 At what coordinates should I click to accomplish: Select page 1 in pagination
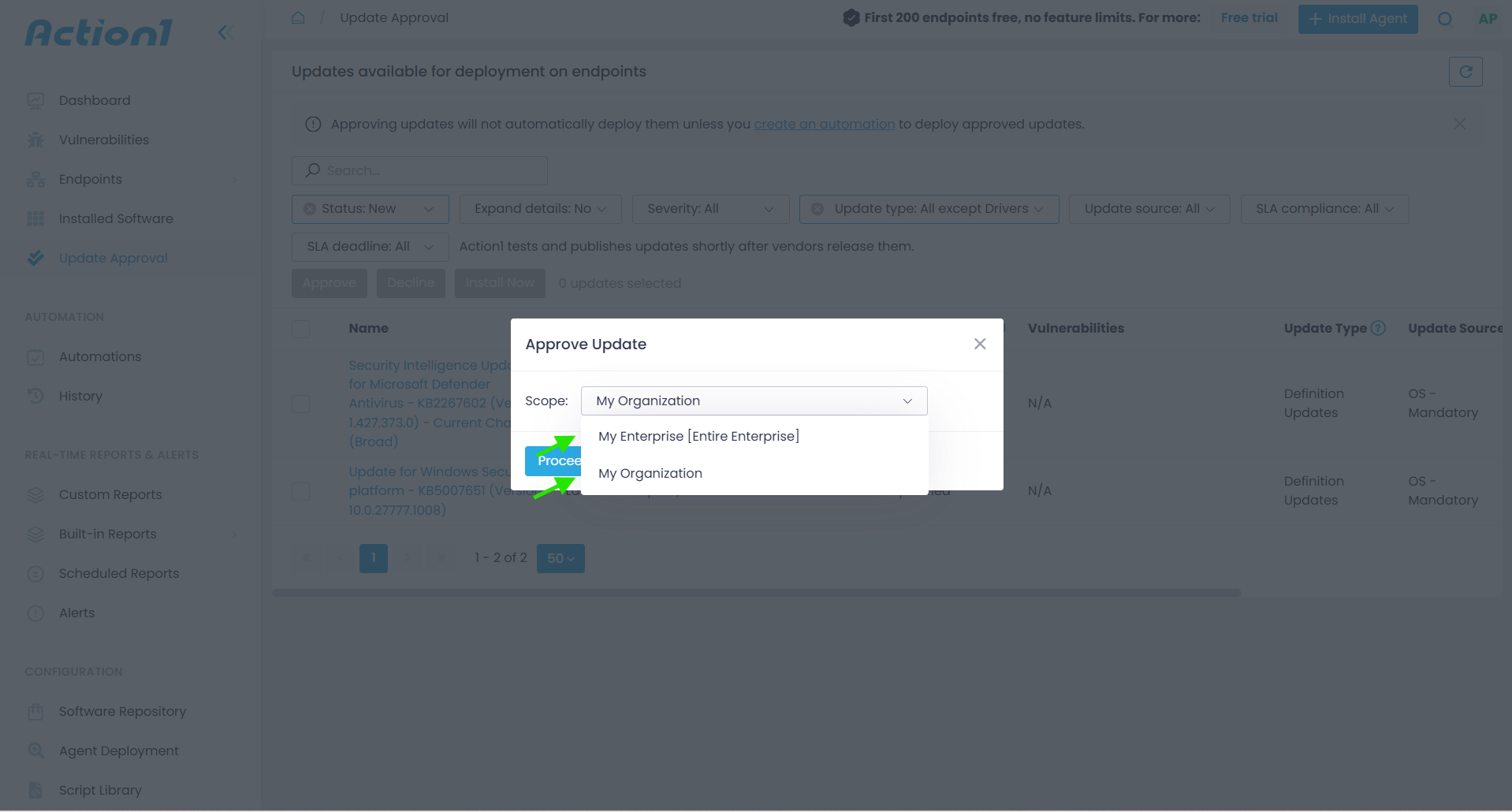(374, 558)
